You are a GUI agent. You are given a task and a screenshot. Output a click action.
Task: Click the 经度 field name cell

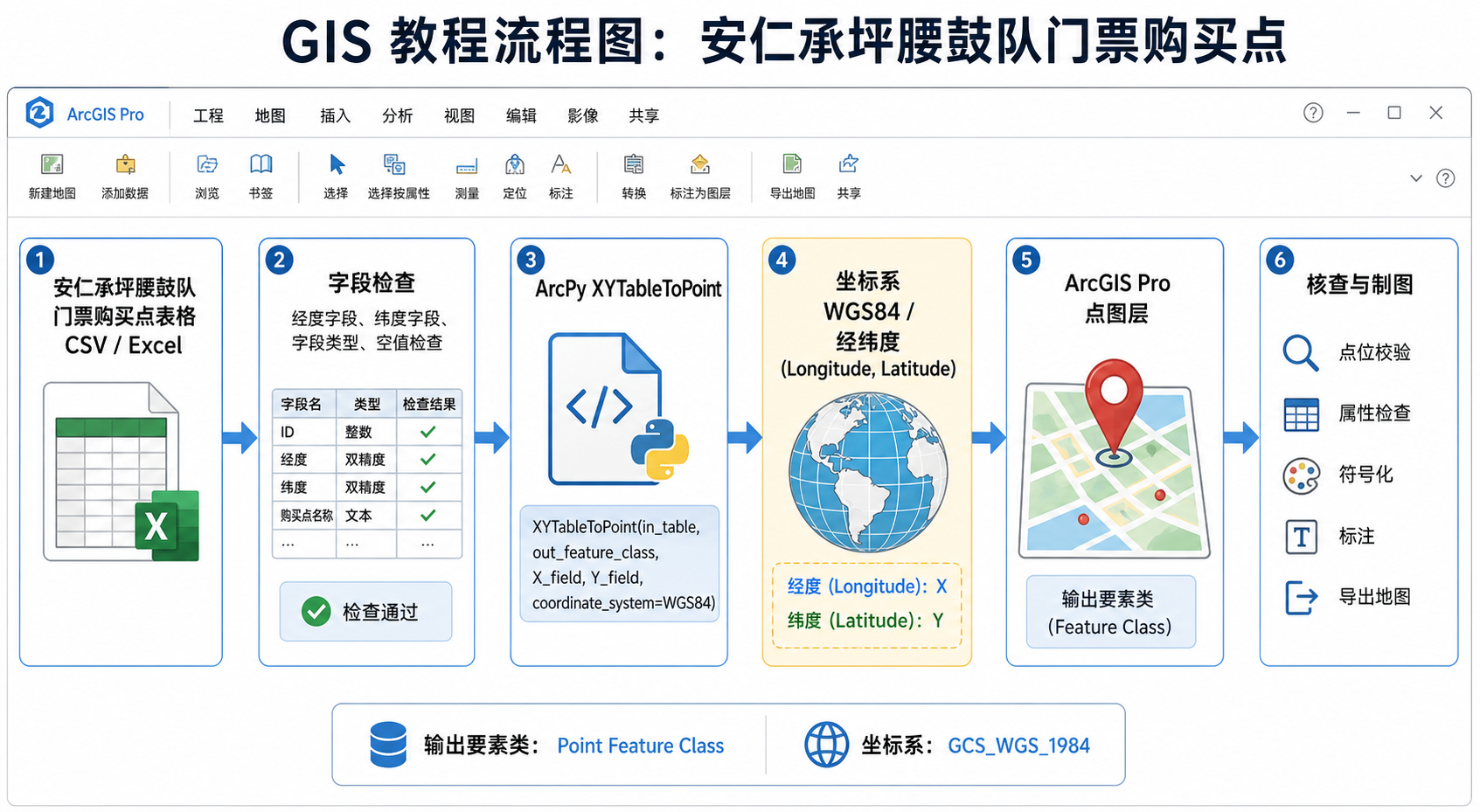(x=303, y=459)
